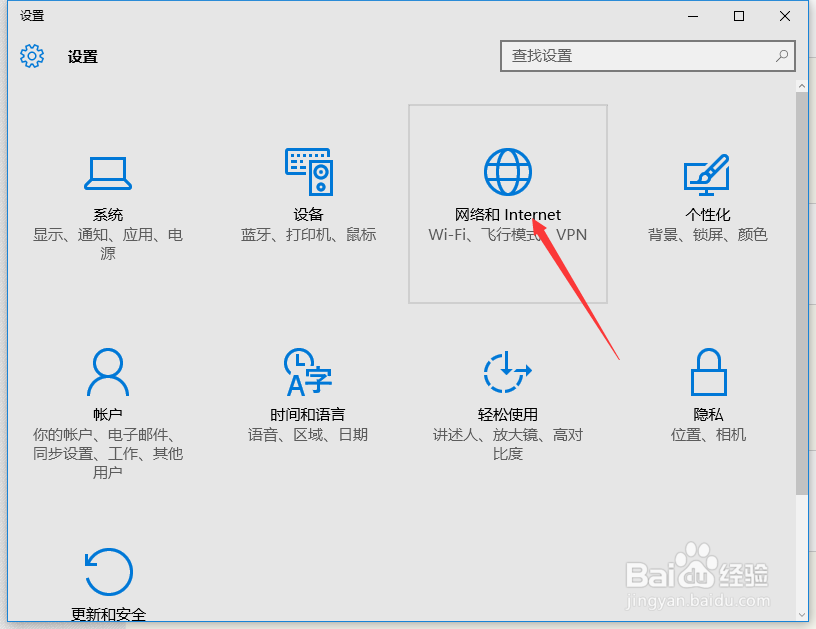This screenshot has height=629, width=816.
Task: Click the 背景、锁屏、颜色 subtitle text
Action: click(x=707, y=234)
